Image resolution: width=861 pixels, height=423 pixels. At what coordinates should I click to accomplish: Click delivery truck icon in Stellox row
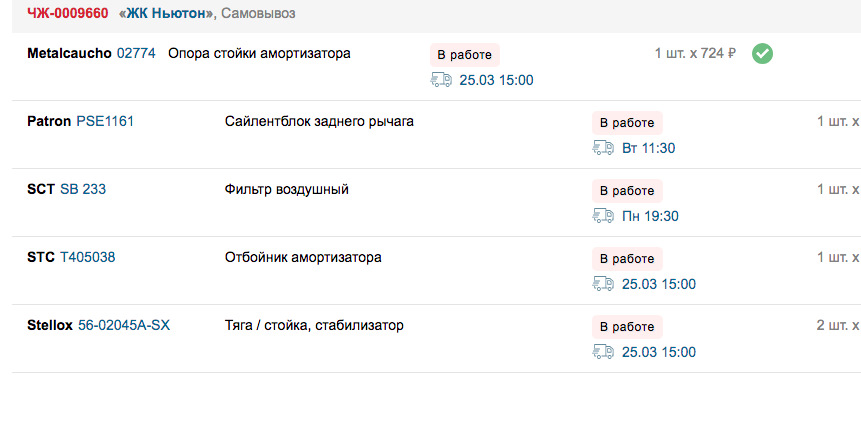point(603,352)
